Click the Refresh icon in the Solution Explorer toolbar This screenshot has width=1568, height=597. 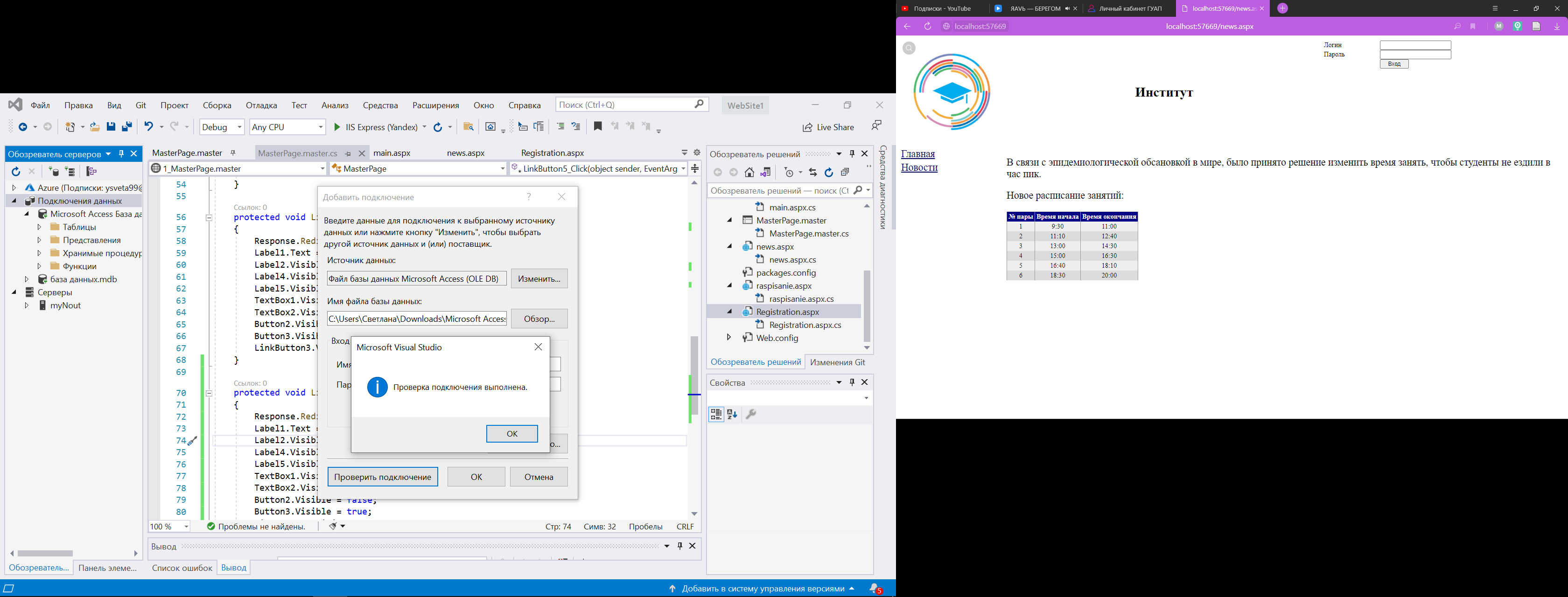point(828,173)
